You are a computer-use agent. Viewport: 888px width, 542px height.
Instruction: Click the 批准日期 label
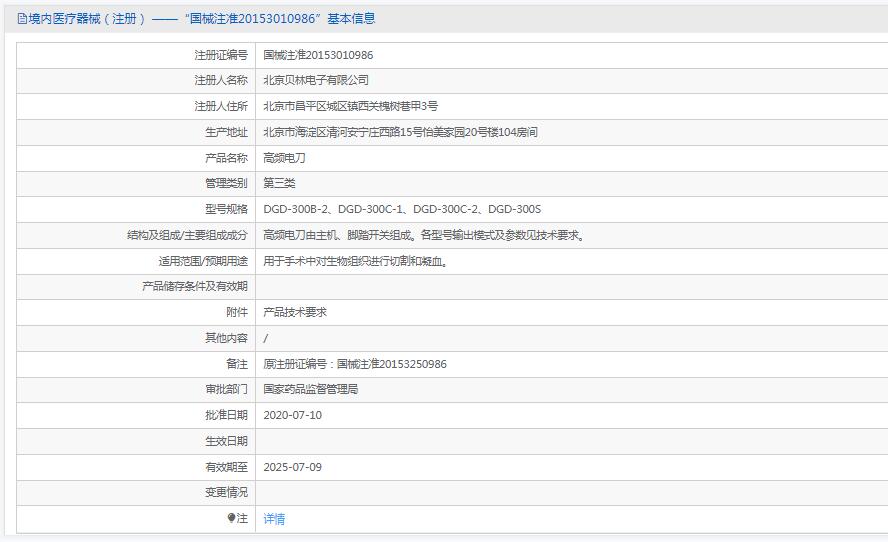227,415
